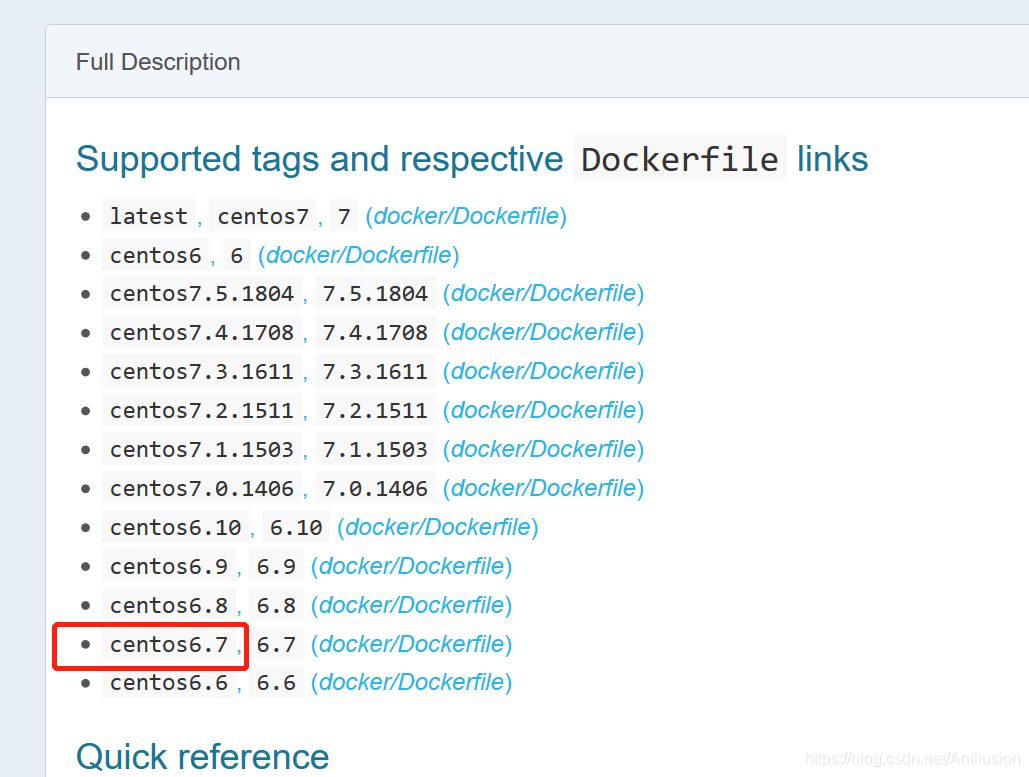Open Dockerfile link for centos6.7
Screen dimensions: 1029x777
click(411, 644)
